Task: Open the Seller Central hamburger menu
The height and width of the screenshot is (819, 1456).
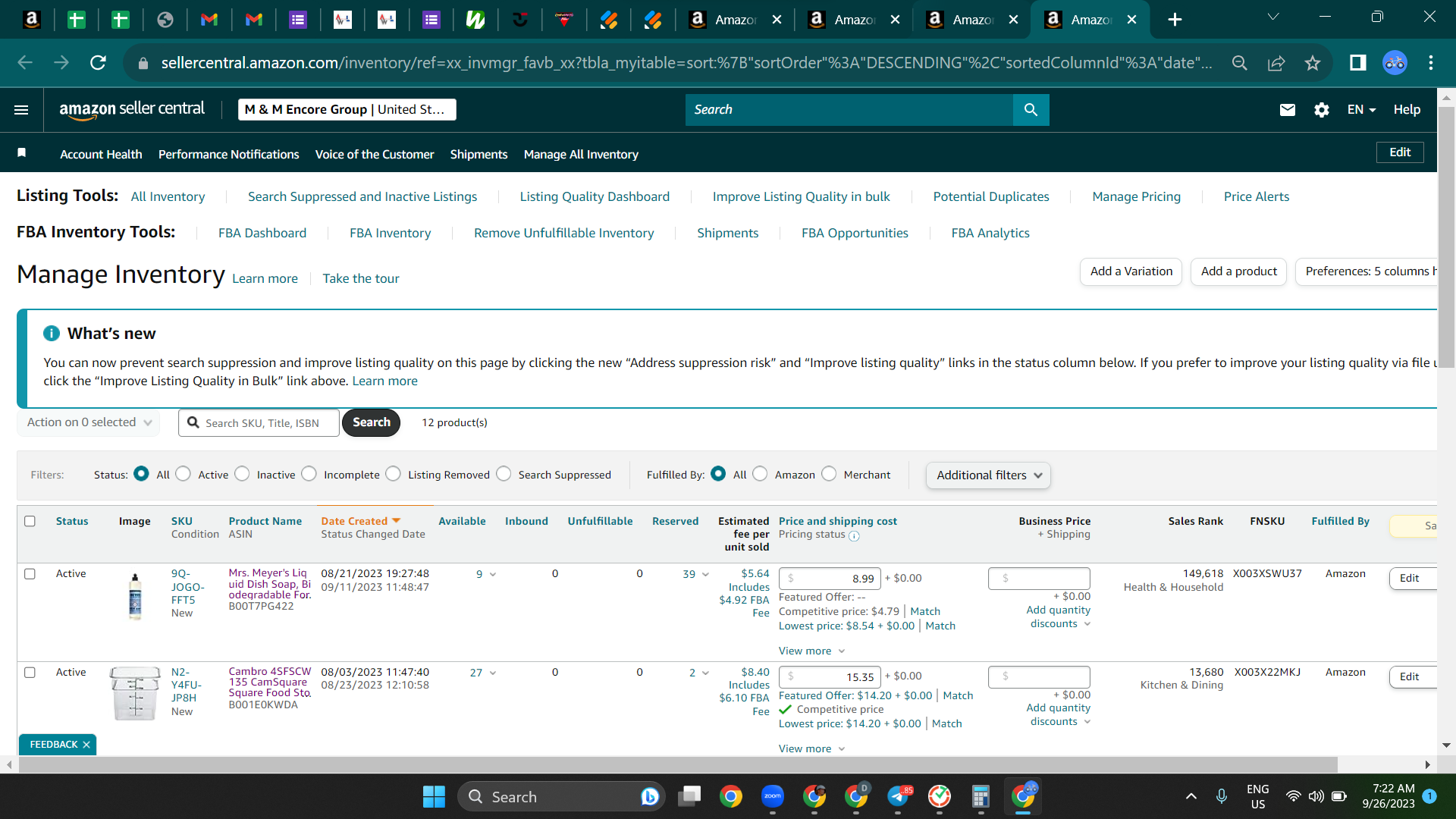Action: click(21, 110)
